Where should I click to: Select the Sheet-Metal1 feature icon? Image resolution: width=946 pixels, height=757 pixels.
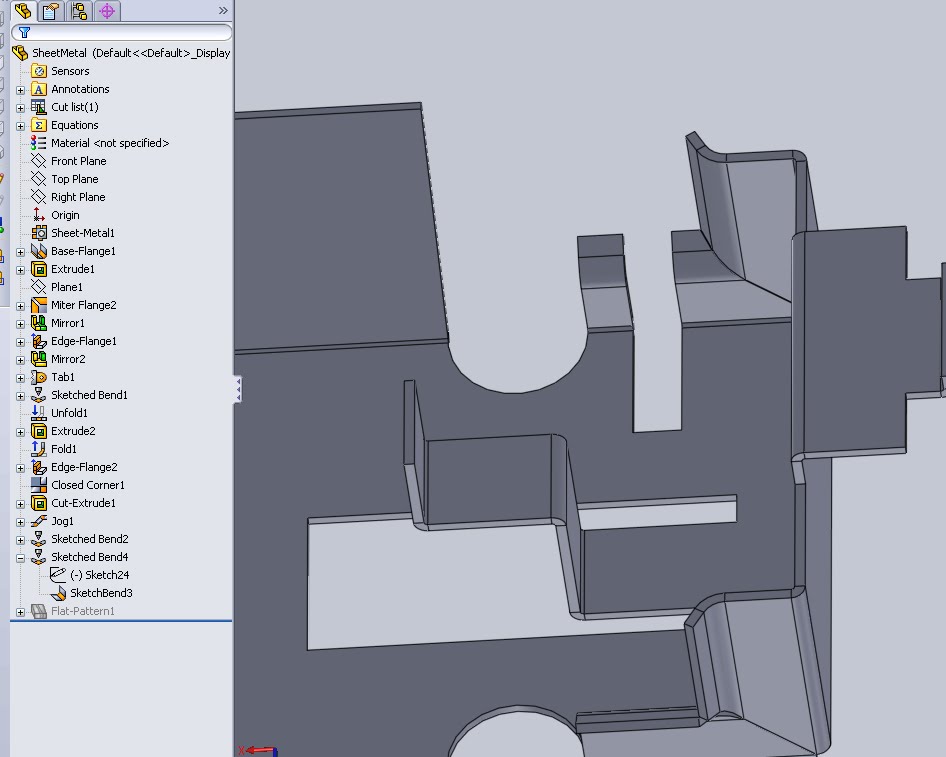(x=39, y=233)
